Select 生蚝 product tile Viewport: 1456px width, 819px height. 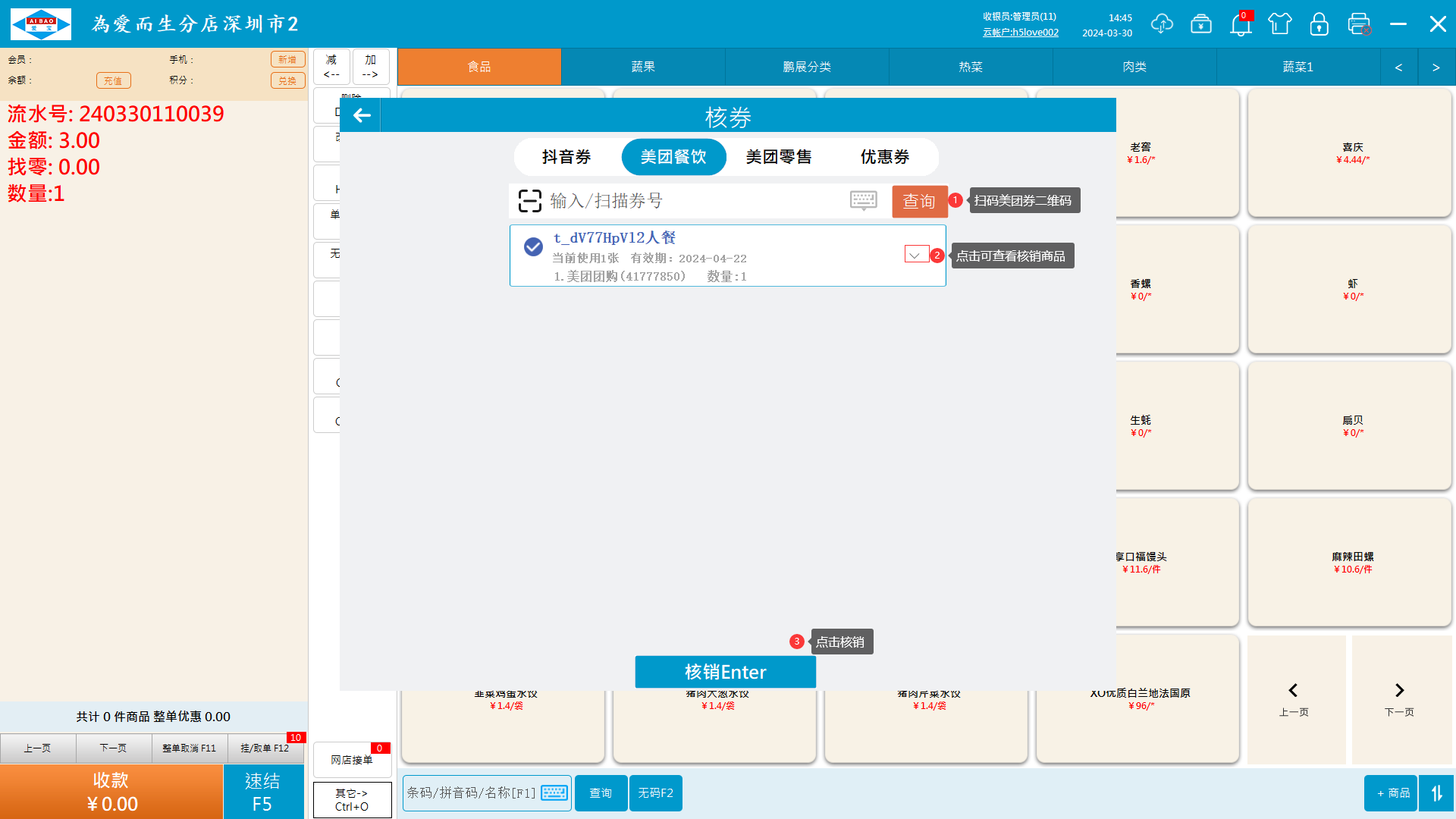(x=1177, y=425)
